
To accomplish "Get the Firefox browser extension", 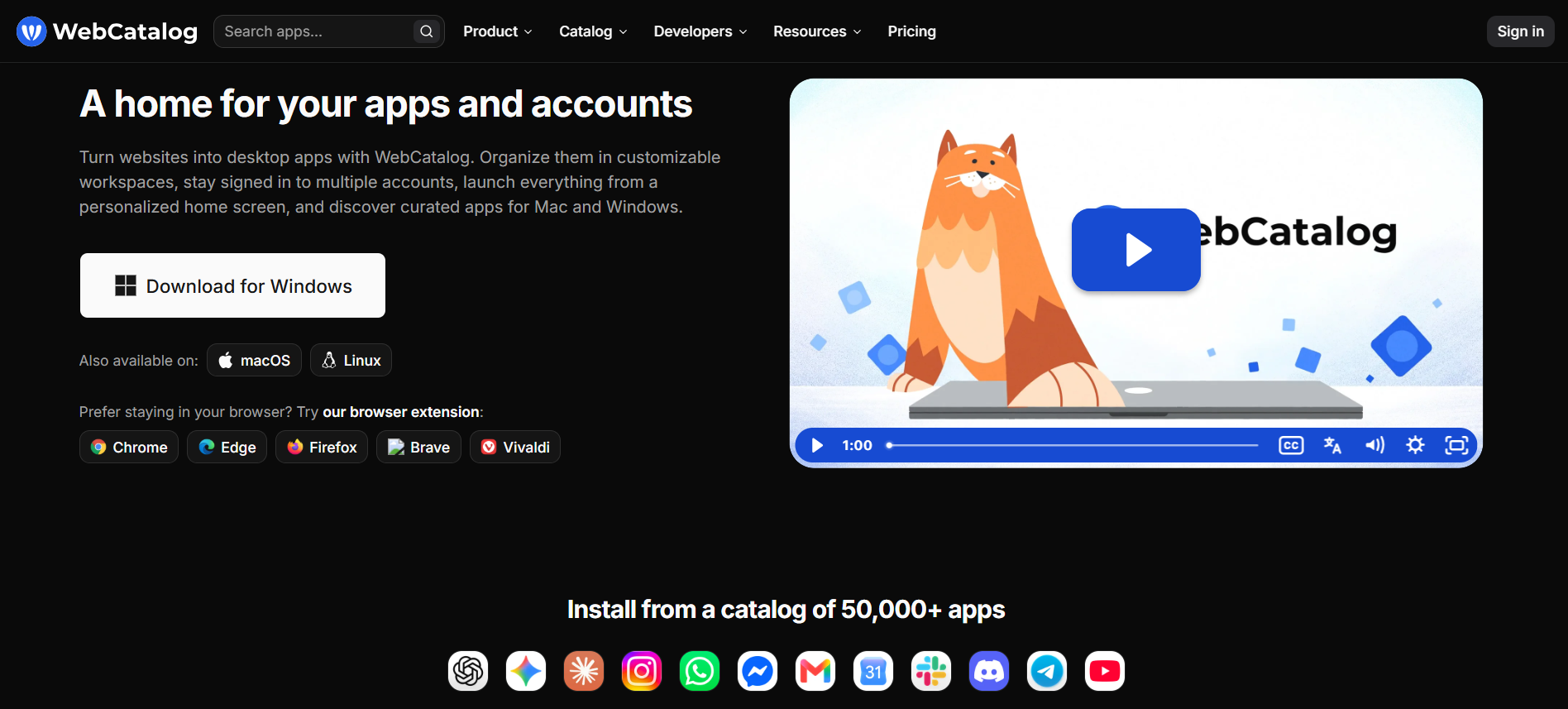I will click(322, 447).
